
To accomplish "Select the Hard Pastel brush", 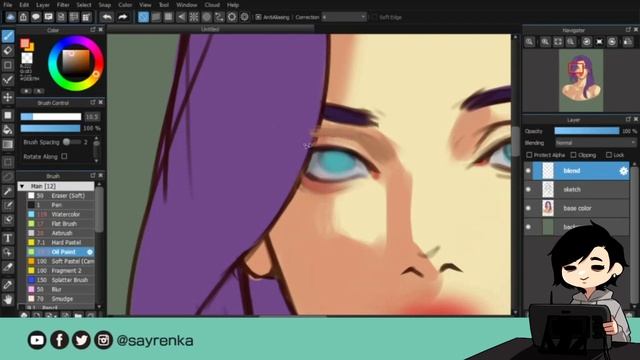I will (x=60, y=242).
